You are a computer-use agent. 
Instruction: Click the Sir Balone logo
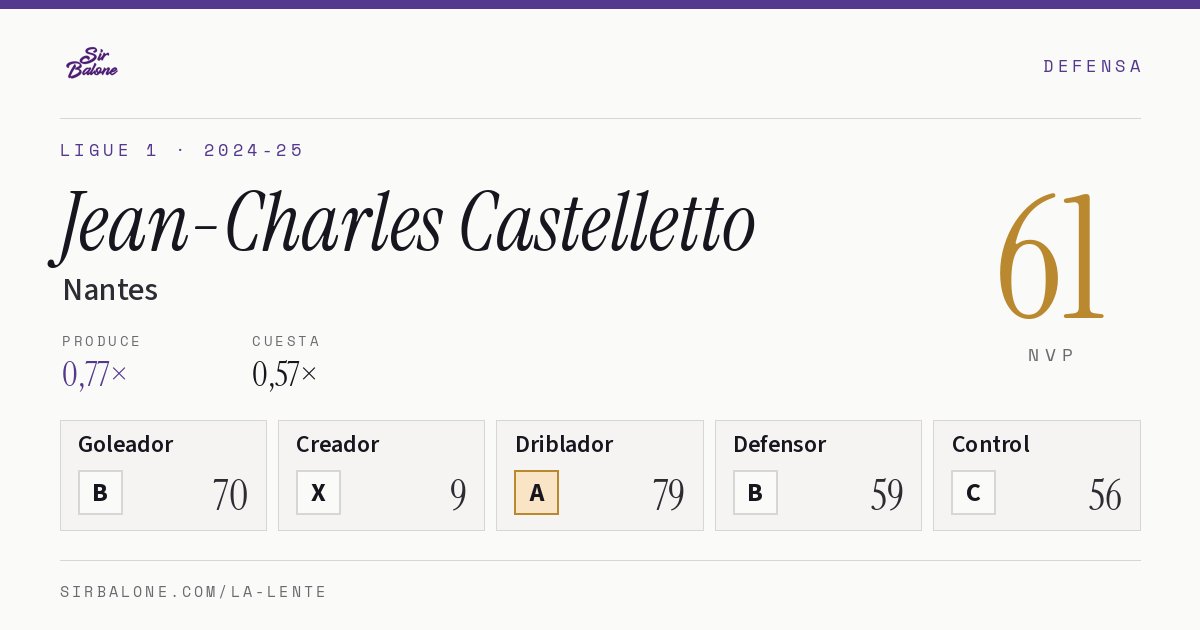point(92,63)
